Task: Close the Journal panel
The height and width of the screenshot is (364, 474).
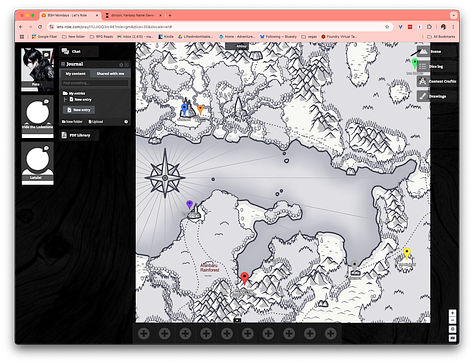Action: pos(127,65)
